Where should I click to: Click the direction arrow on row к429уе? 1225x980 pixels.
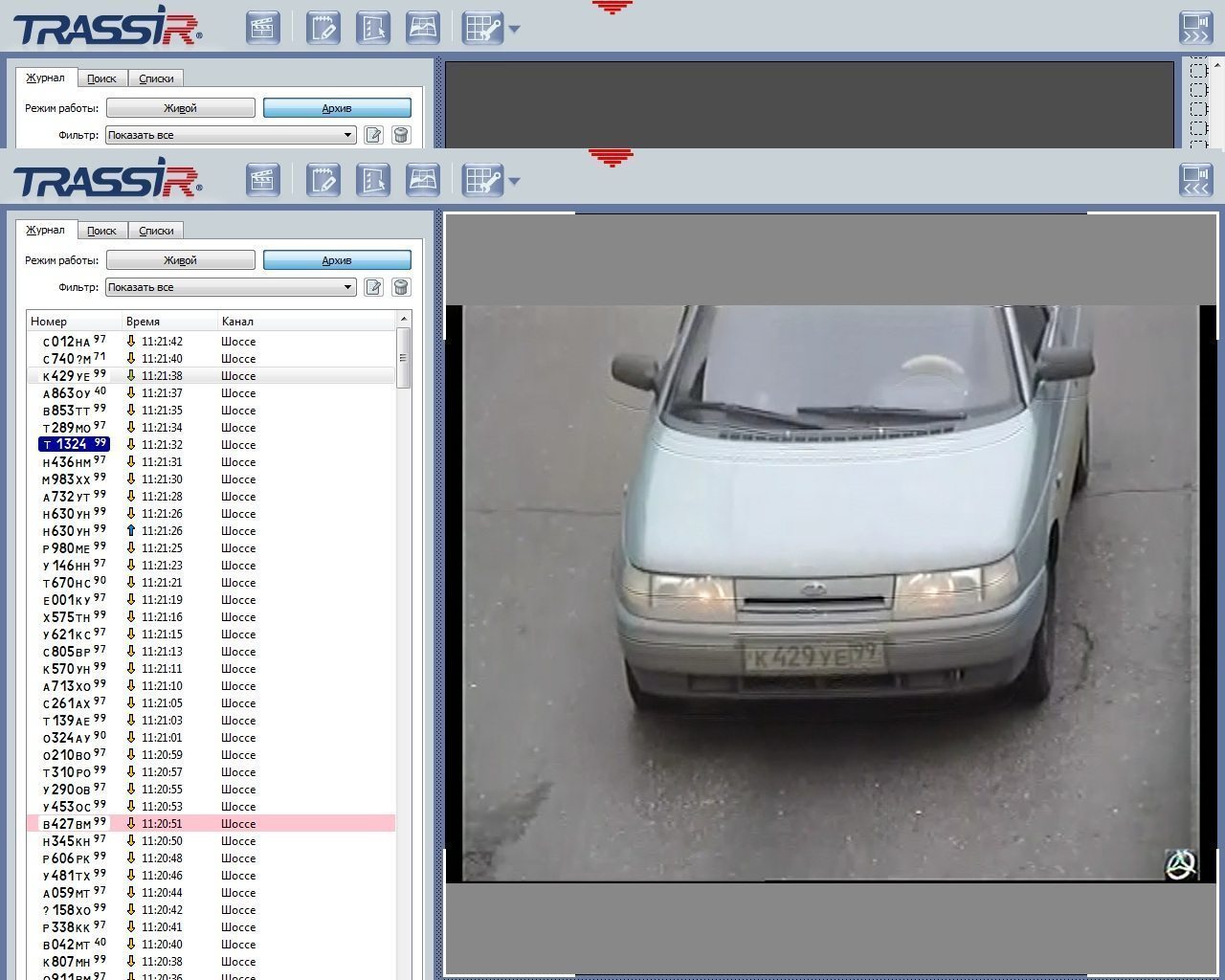[x=130, y=375]
